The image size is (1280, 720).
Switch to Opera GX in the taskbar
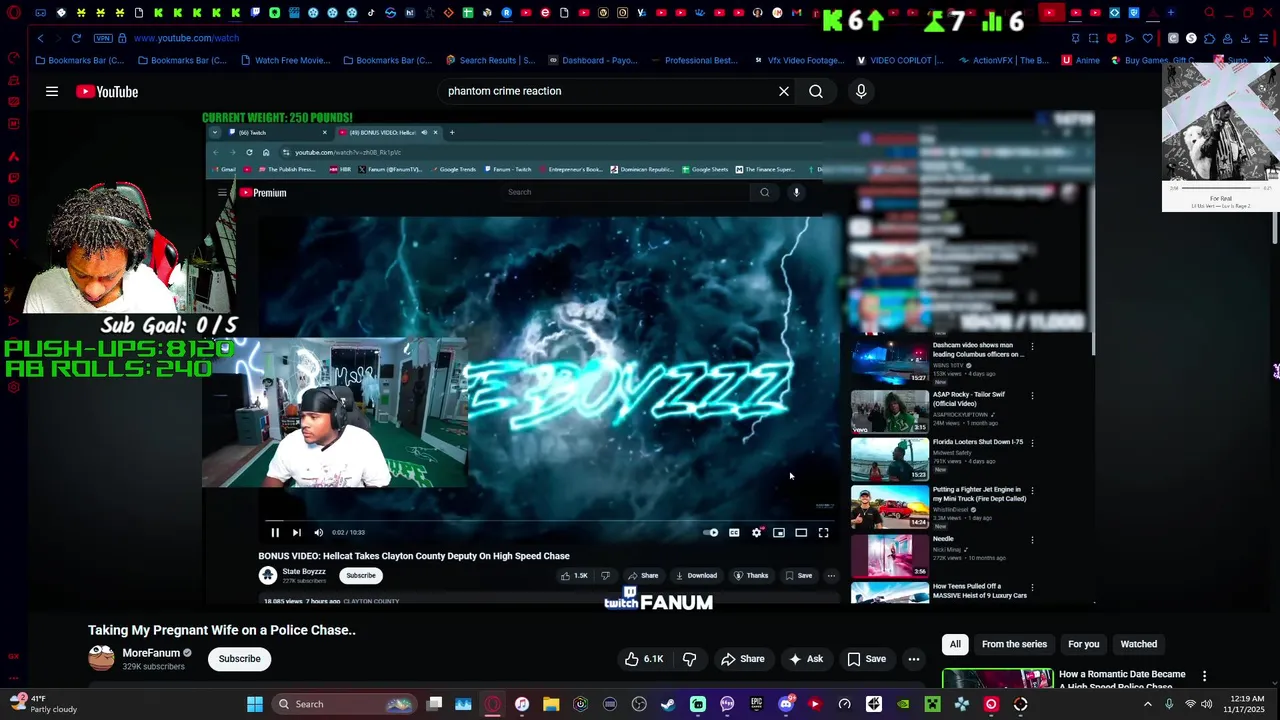click(x=492, y=704)
